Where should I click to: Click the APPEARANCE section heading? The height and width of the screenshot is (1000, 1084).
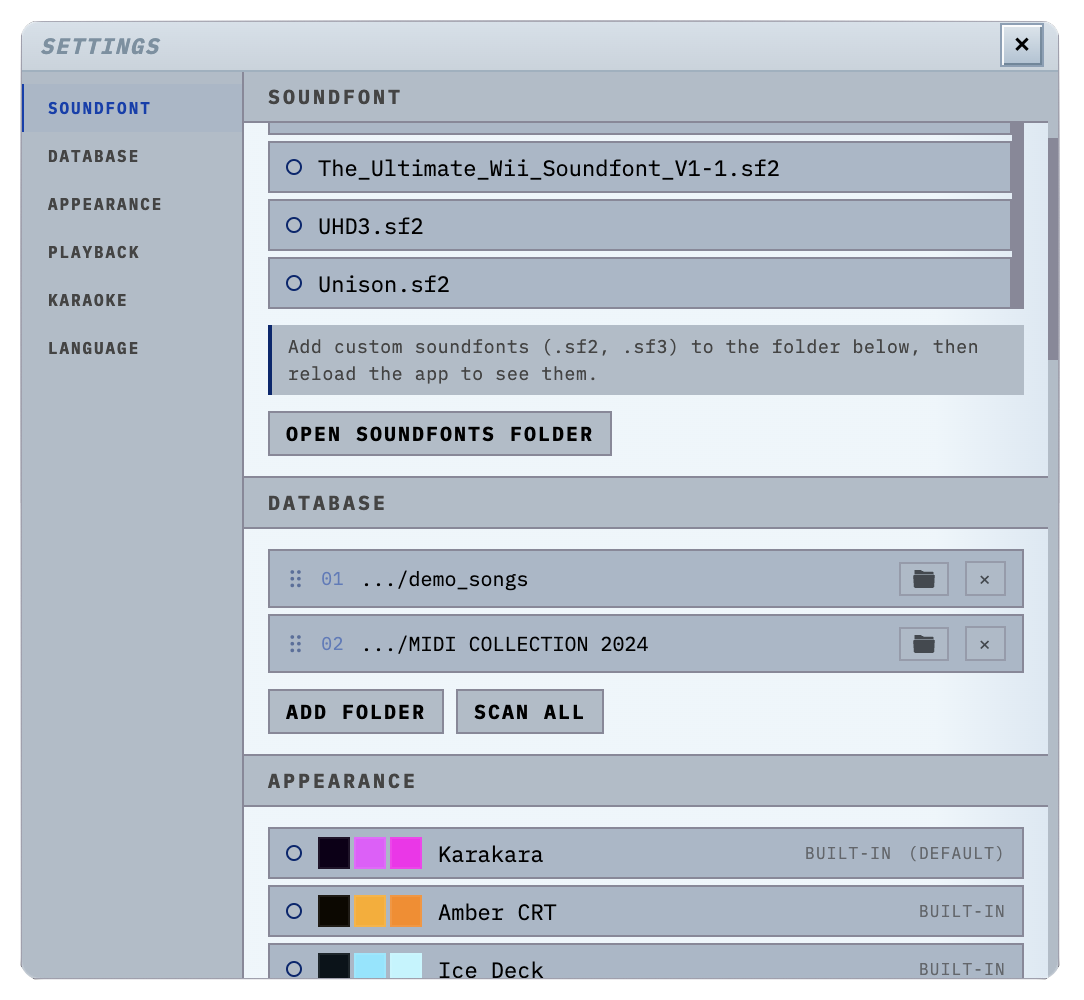342,781
